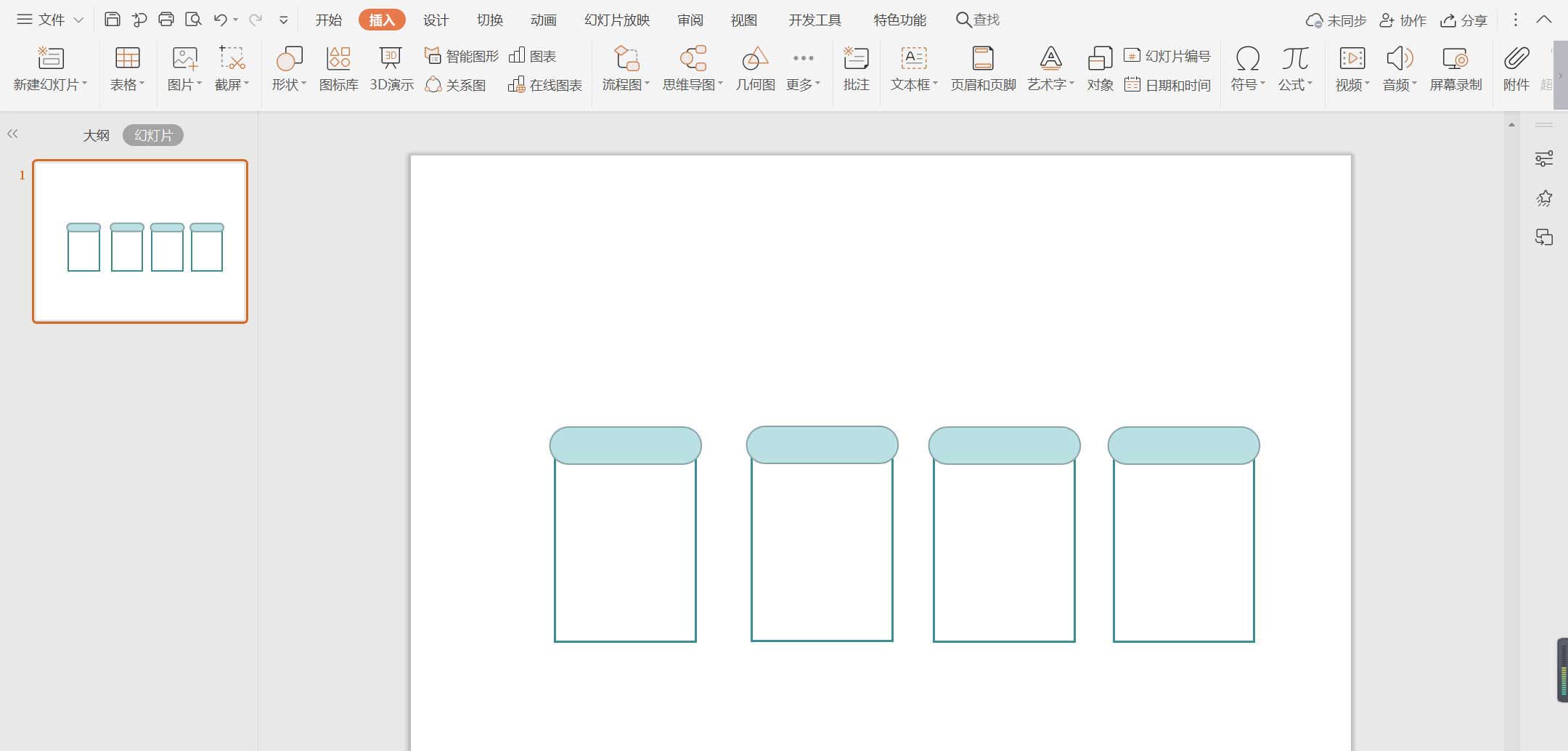Expand the 形状 shapes dropdown
Image resolution: width=1568 pixels, height=751 pixels.
(304, 84)
